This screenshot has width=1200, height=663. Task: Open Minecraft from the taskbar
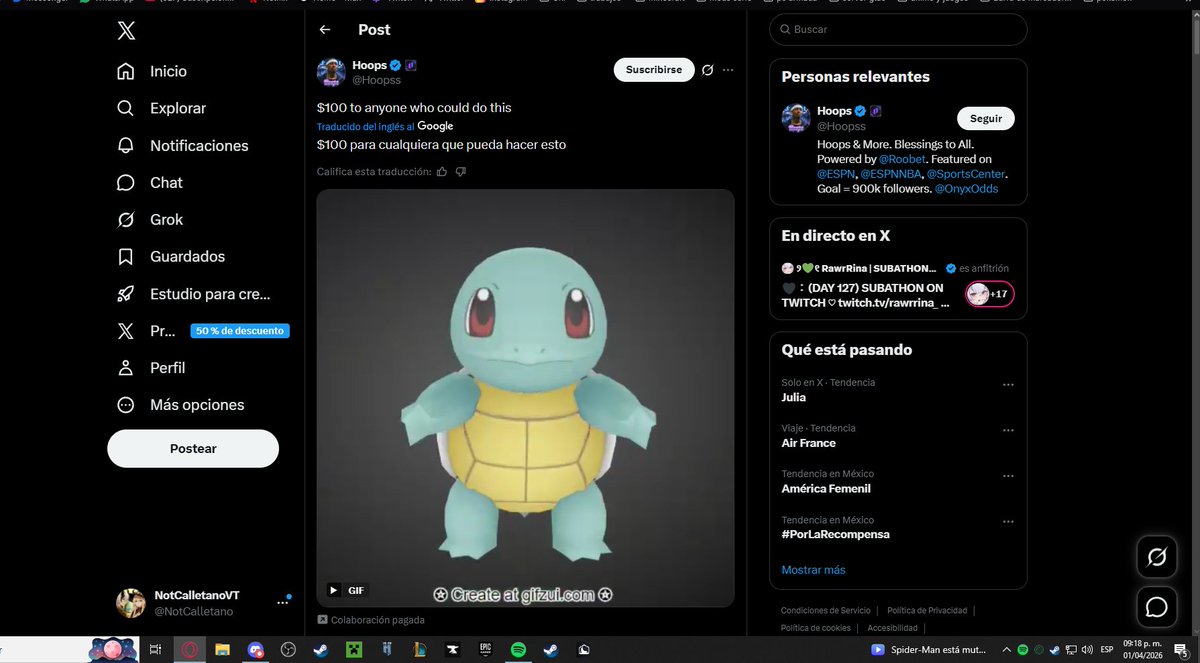[x=353, y=650]
